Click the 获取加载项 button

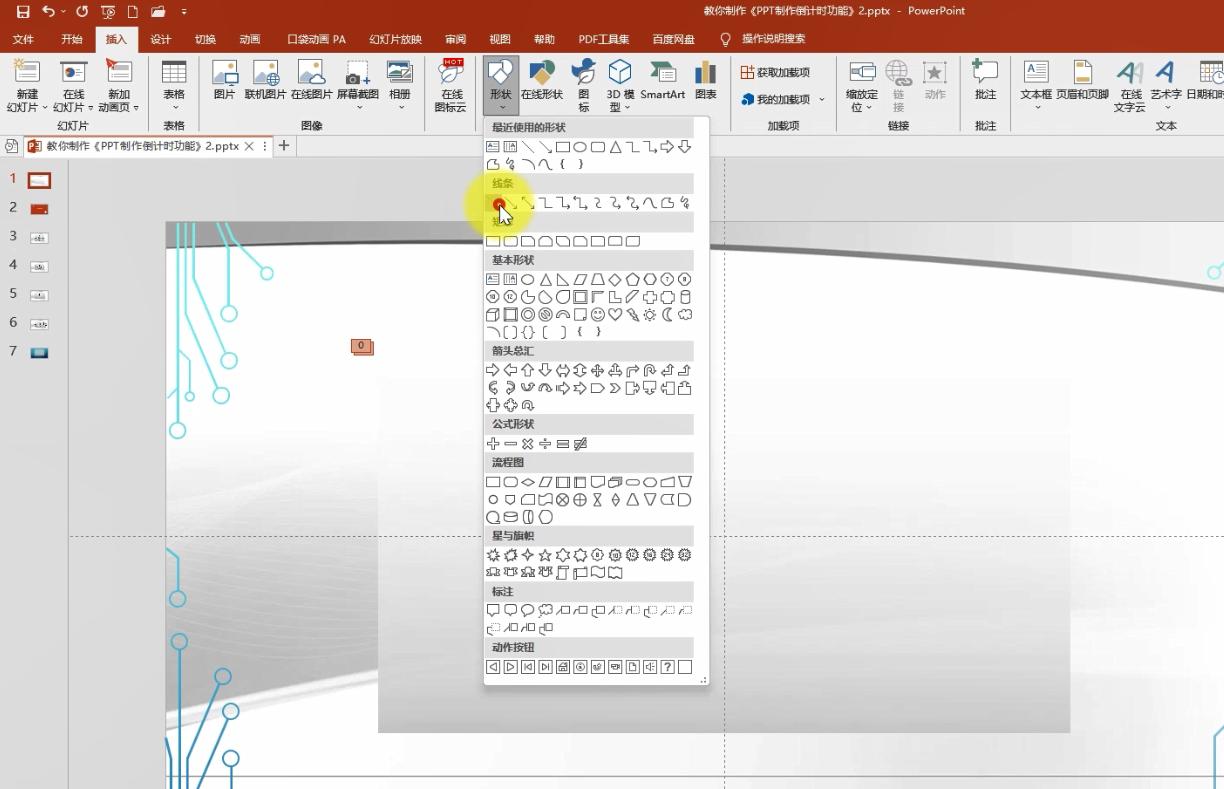tap(775, 72)
